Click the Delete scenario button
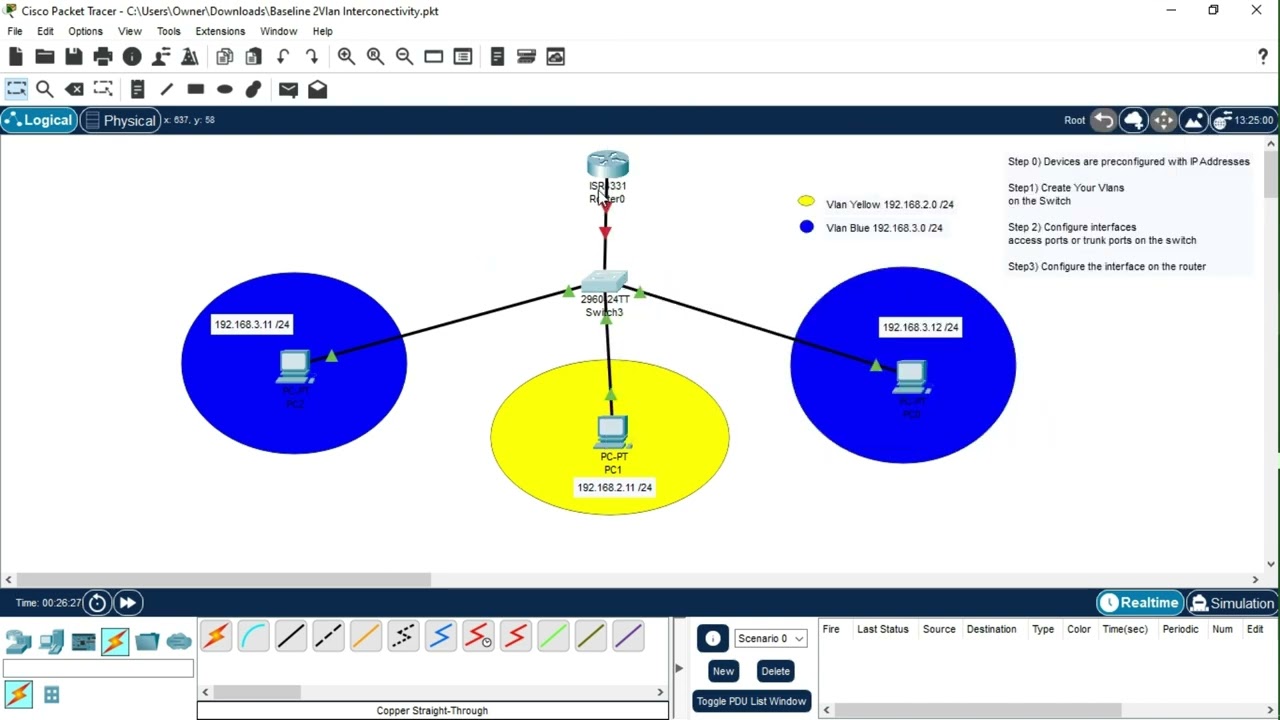 pos(775,671)
